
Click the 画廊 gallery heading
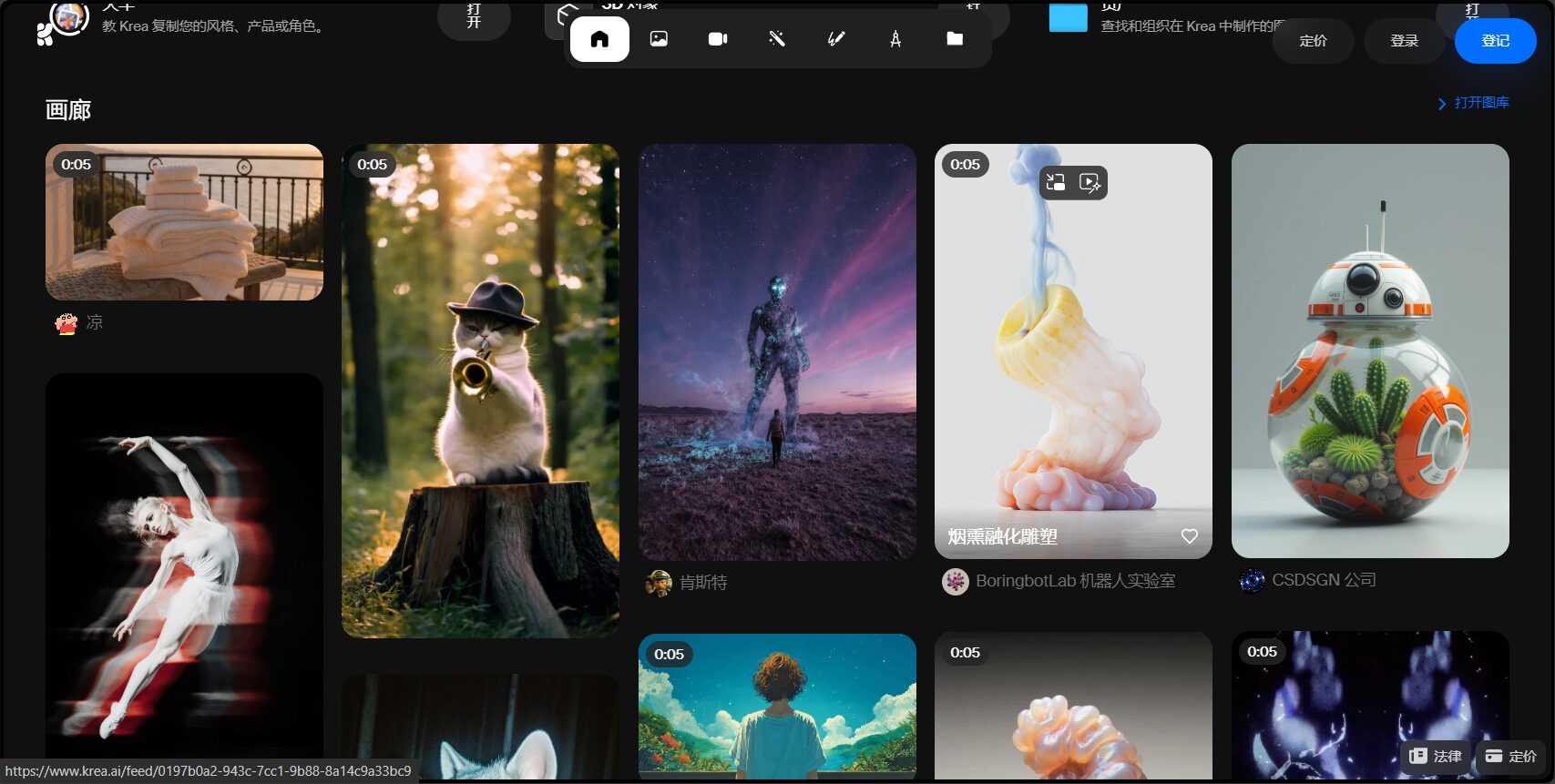(68, 110)
